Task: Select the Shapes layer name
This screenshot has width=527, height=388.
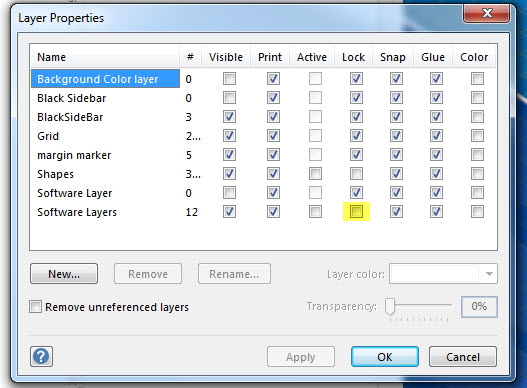Action: (x=55, y=174)
